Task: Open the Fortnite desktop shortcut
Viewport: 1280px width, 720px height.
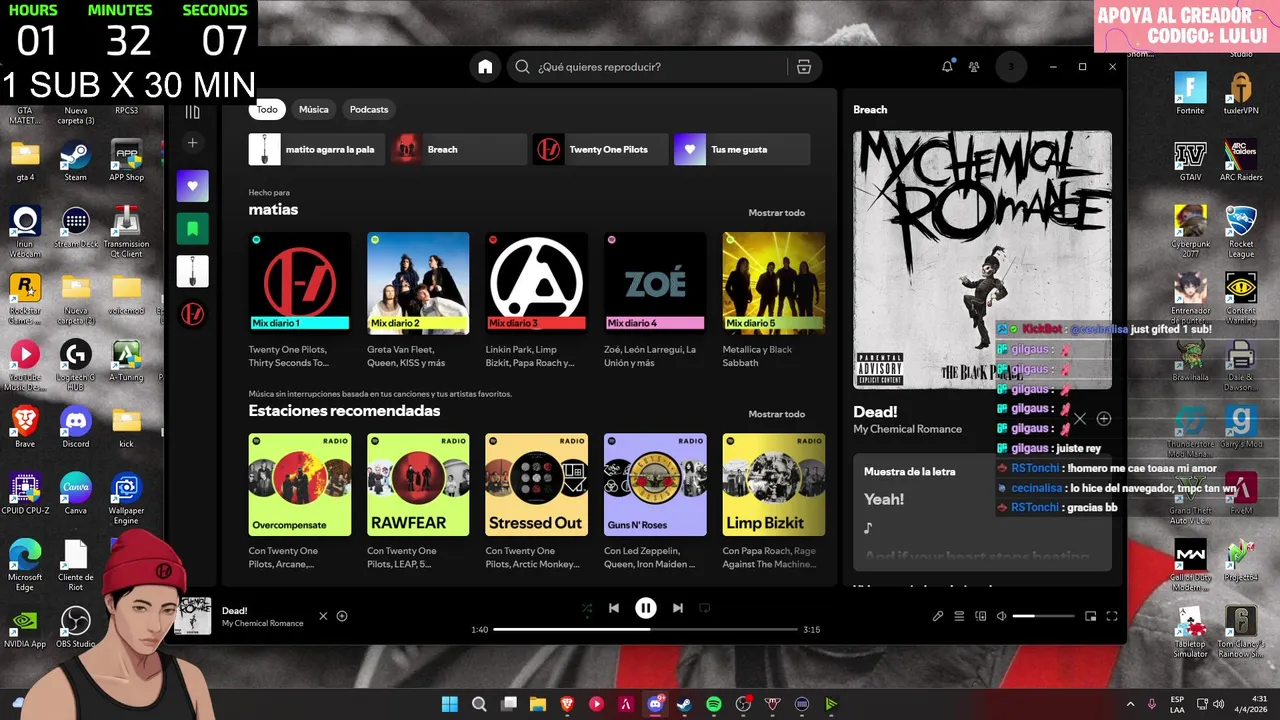Action: point(1190,94)
